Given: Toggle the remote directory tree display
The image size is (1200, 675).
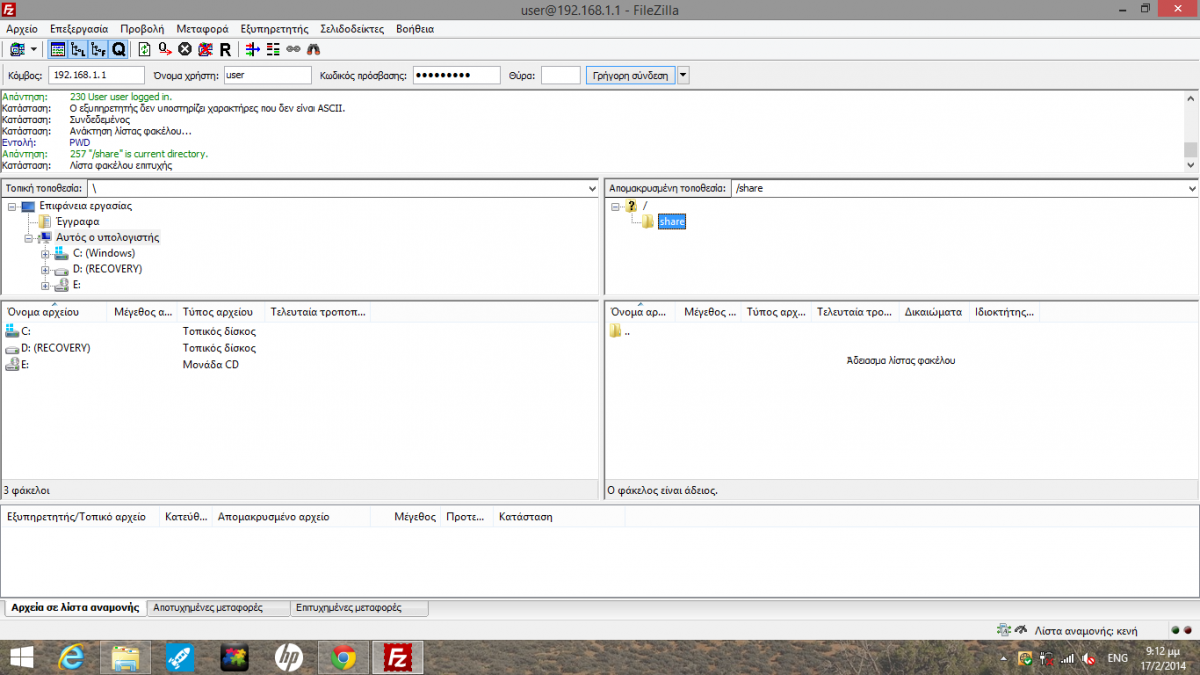Looking at the screenshot, I should point(98,49).
